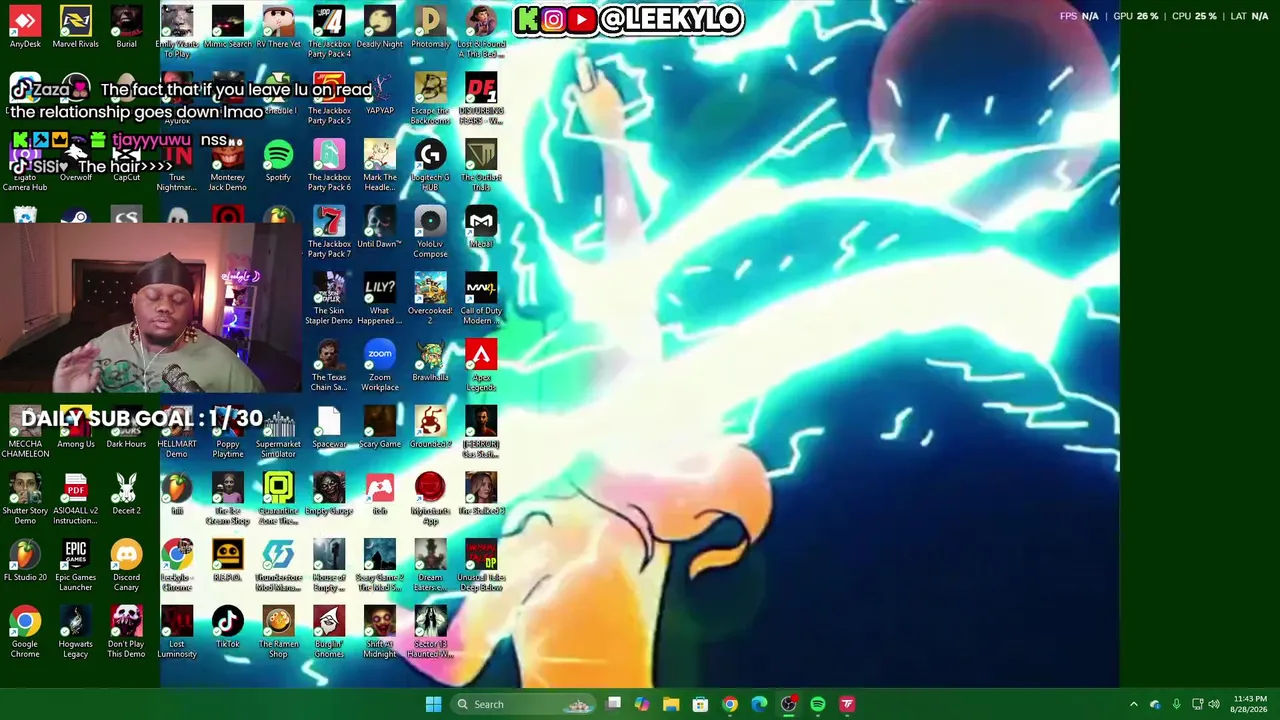
Task: Open the volume control in system tray
Action: (x=1214, y=704)
